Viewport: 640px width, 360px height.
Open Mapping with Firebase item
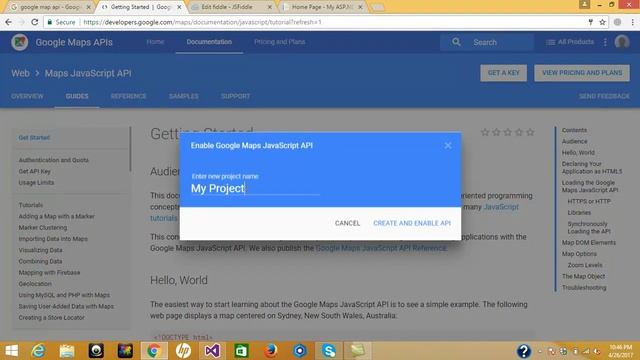click(x=49, y=272)
